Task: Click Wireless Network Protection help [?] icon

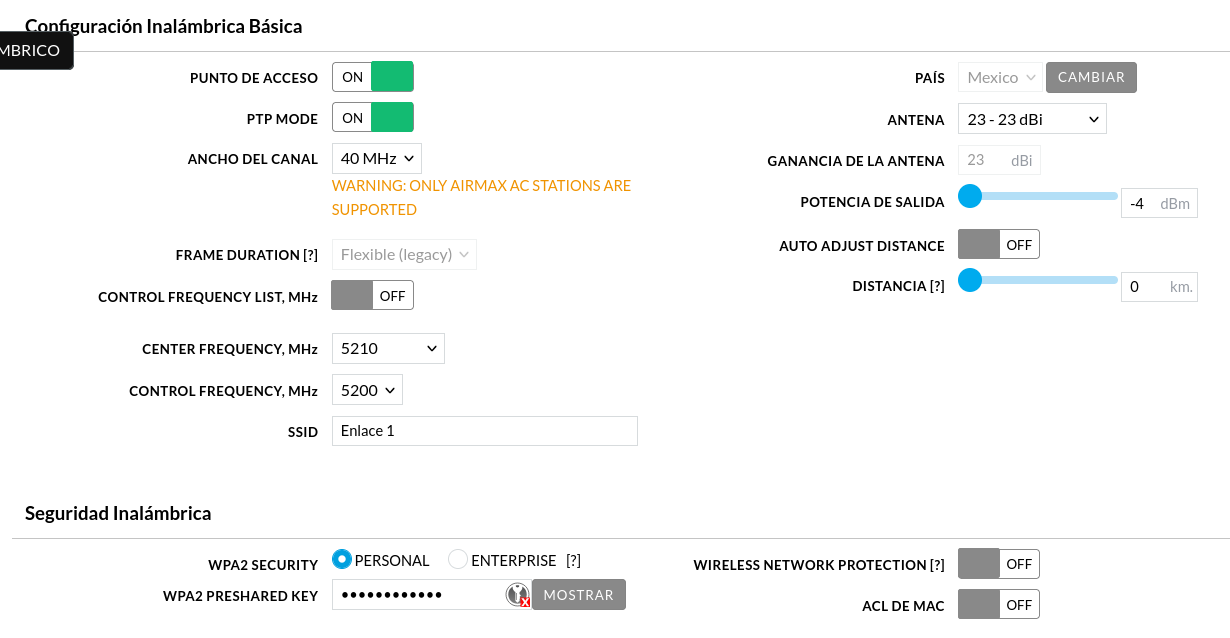Action: [x=936, y=565]
